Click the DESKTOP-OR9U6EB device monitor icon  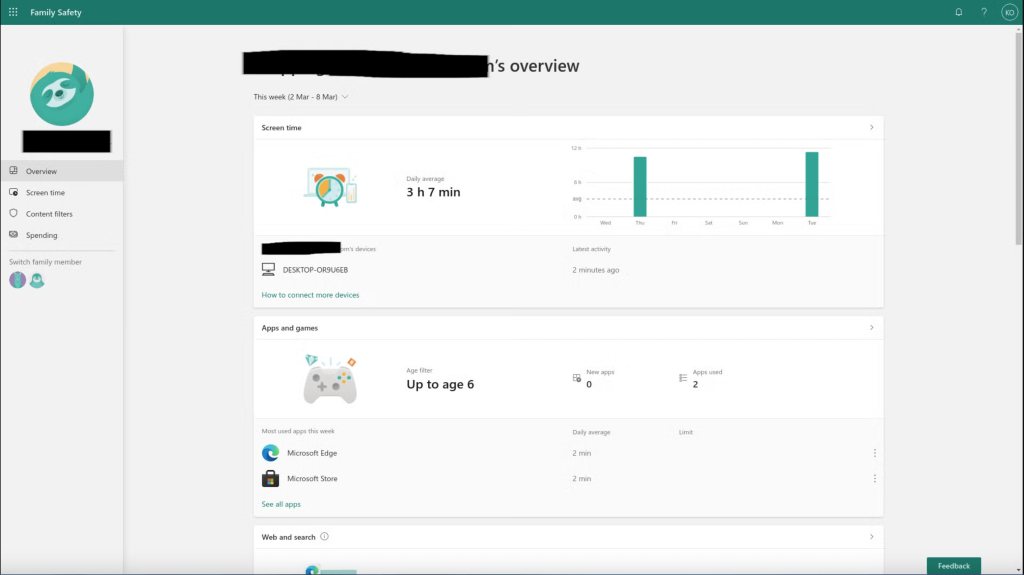pos(268,270)
